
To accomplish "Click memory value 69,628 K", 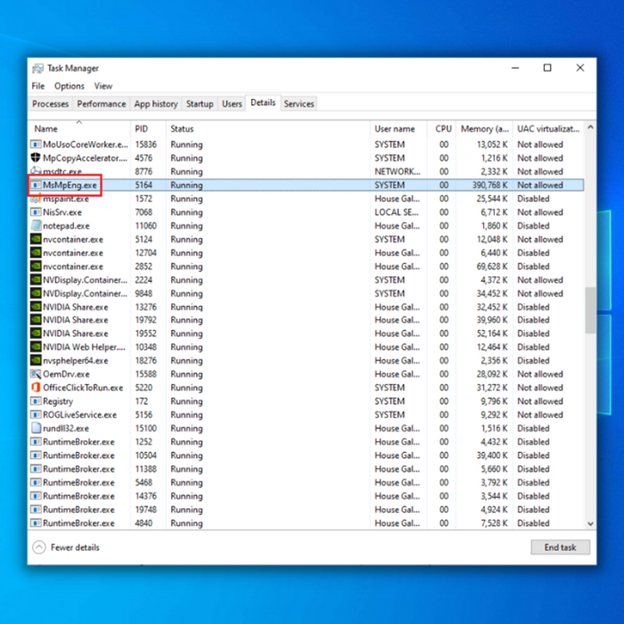I will click(492, 266).
